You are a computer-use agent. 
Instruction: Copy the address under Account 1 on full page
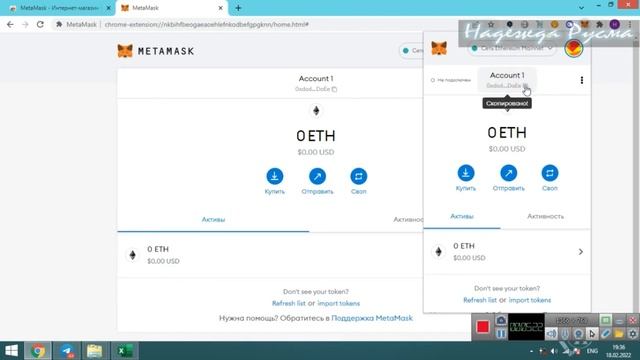tap(316, 89)
